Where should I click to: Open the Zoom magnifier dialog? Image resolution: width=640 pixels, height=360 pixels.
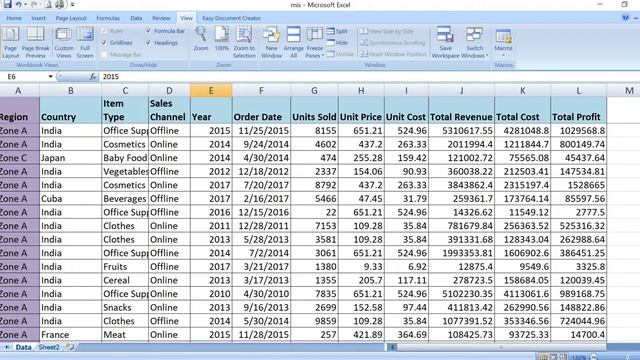point(200,39)
